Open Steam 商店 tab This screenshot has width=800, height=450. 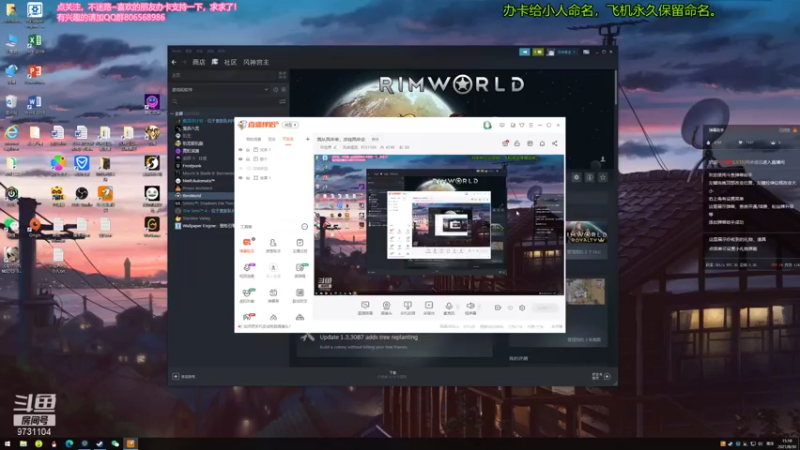198,62
